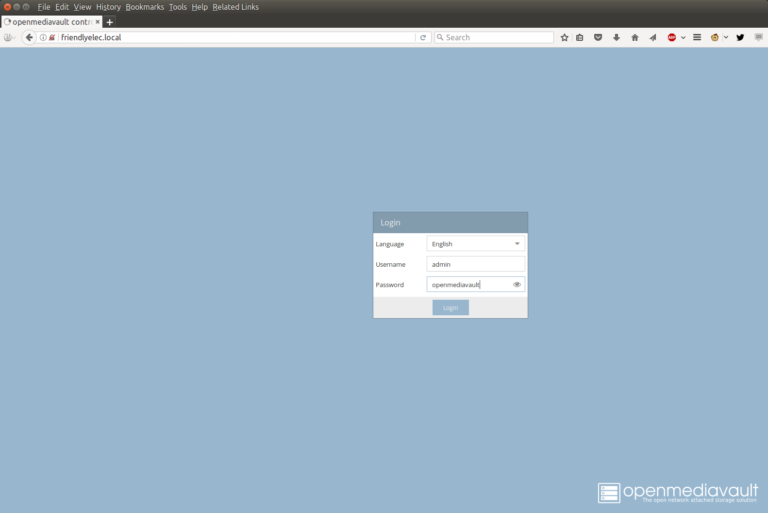The image size is (768, 513).
Task: Click the browser Search box
Action: [x=494, y=37]
